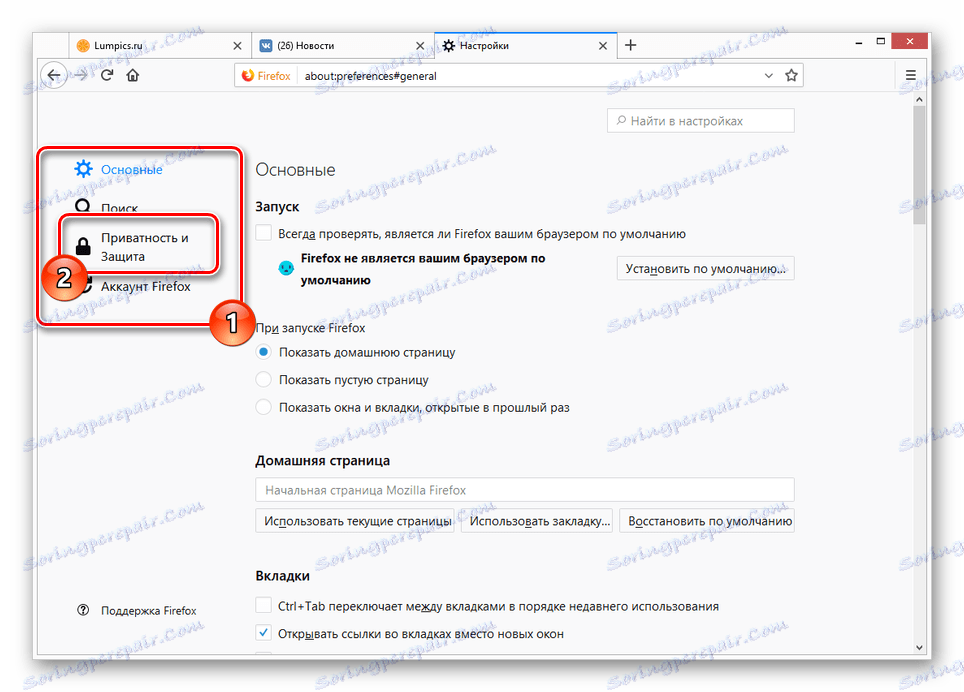This screenshot has width=964, height=692.
Task: Select the Настройки tab
Action: 526,45
